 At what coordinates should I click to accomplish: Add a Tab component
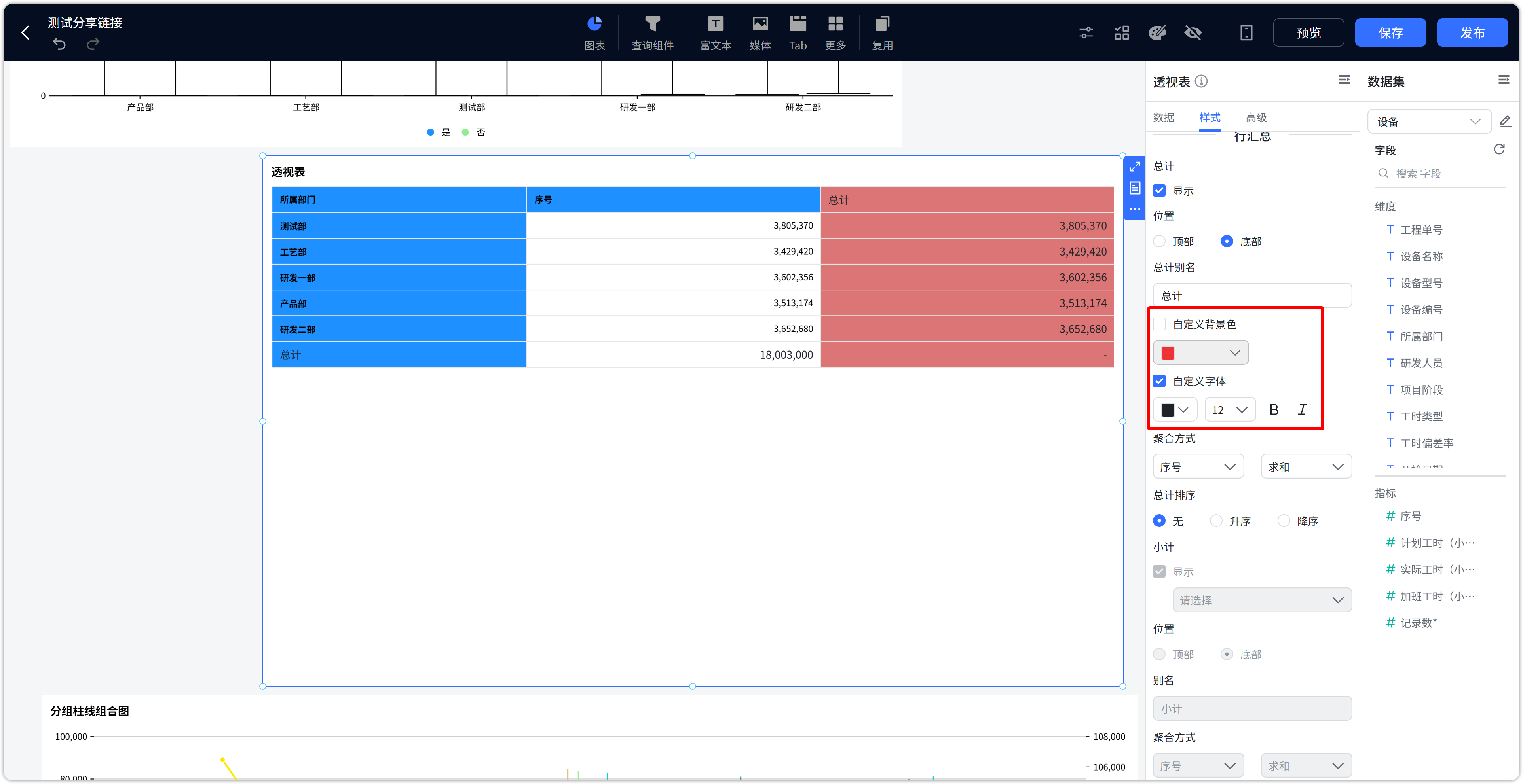pos(798,33)
